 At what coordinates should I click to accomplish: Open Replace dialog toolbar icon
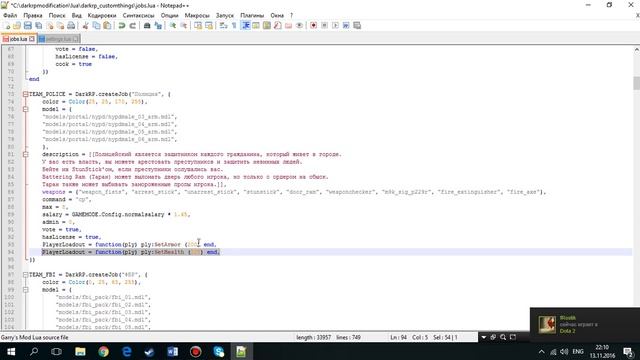pos(158,26)
